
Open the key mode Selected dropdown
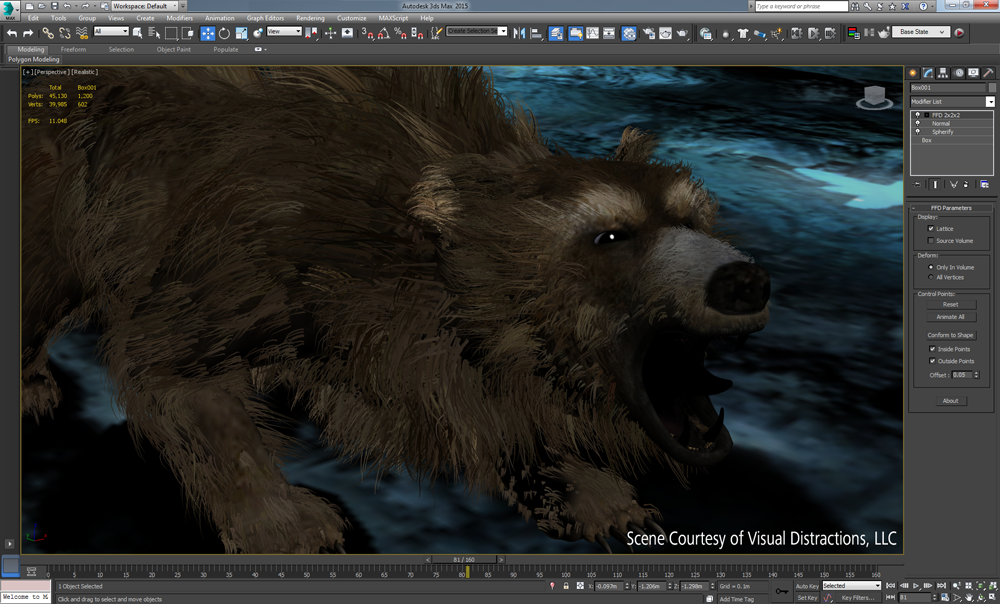point(851,586)
